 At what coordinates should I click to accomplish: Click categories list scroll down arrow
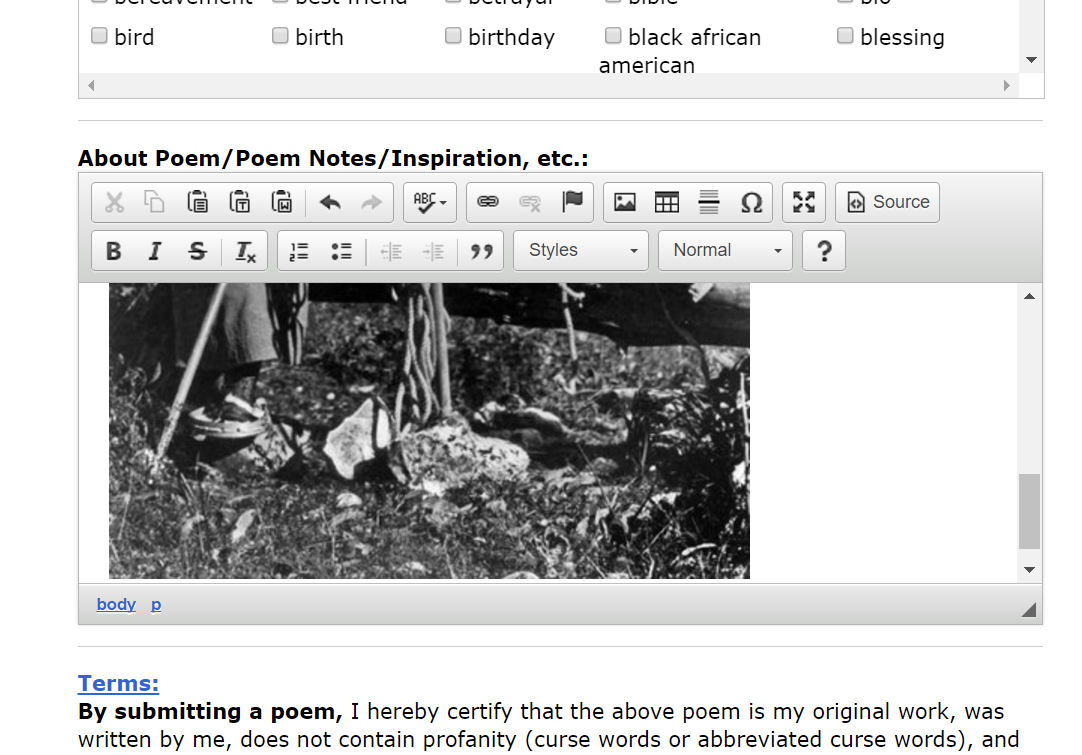[x=1032, y=60]
